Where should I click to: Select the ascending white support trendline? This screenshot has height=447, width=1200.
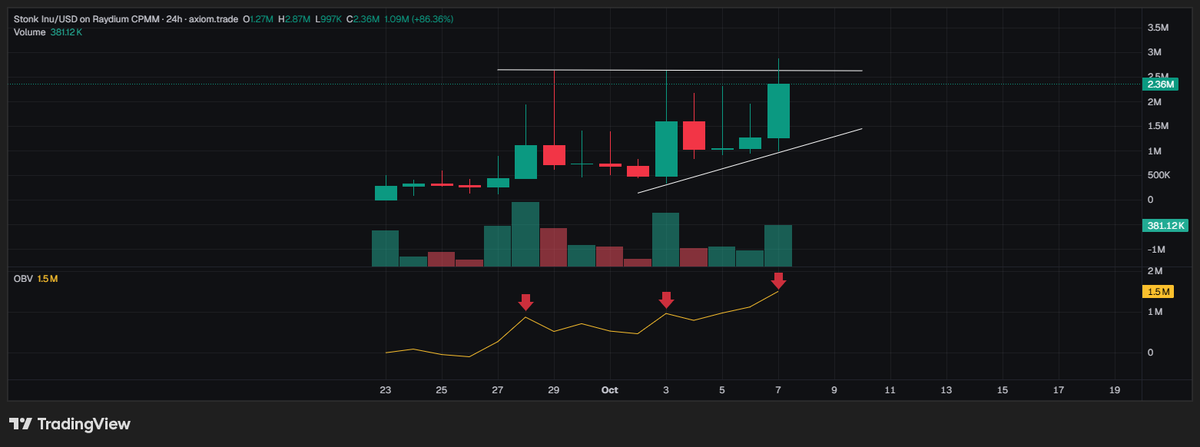(x=750, y=159)
